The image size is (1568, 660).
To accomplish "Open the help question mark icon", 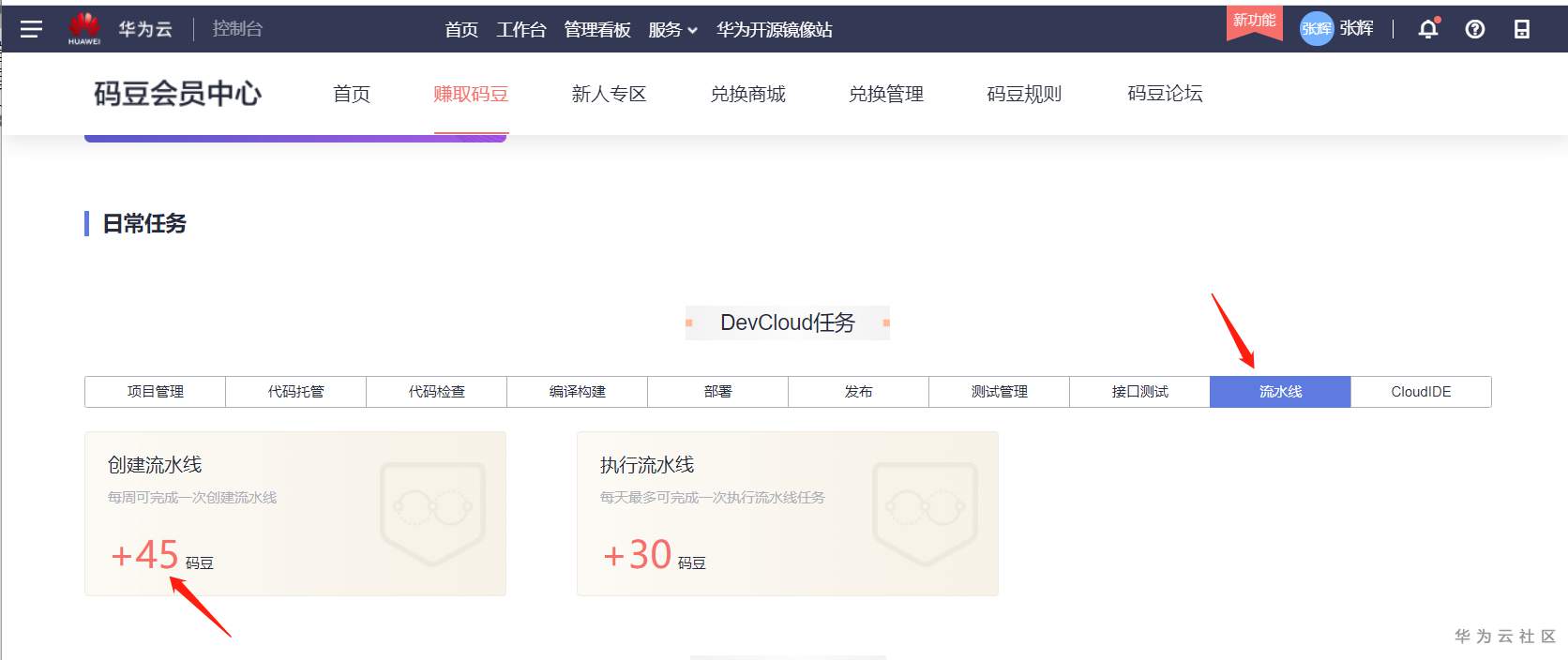I will pyautogui.click(x=1475, y=29).
